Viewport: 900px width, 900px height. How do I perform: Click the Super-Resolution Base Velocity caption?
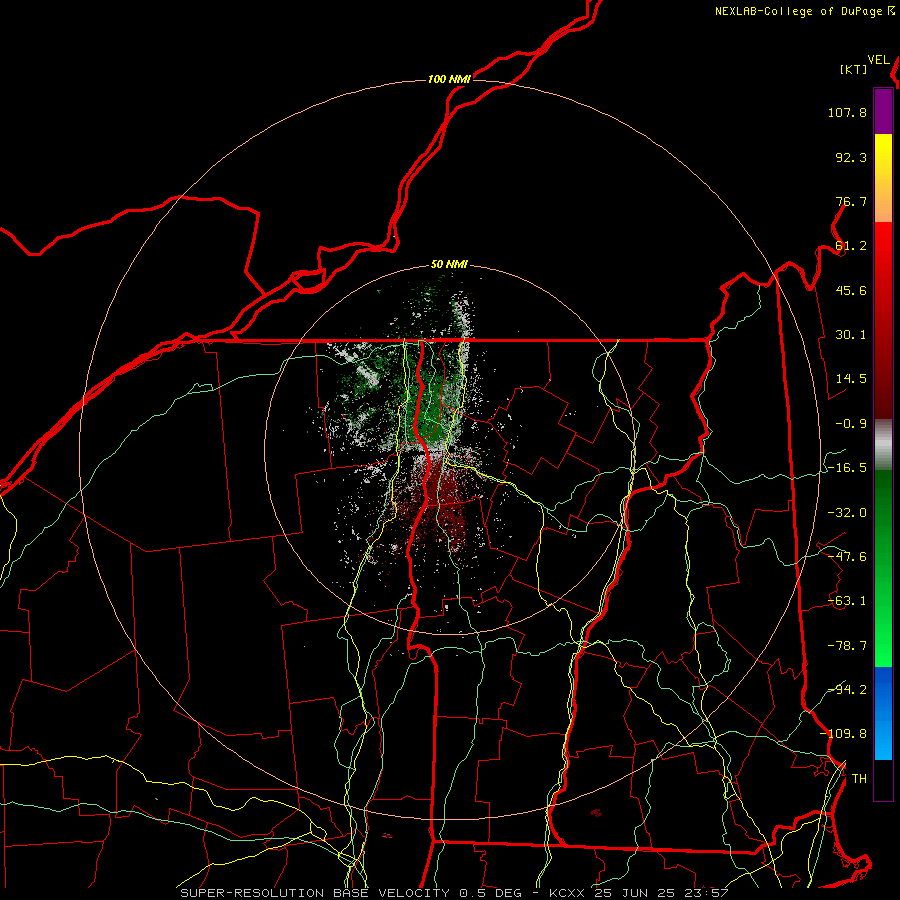(454, 893)
